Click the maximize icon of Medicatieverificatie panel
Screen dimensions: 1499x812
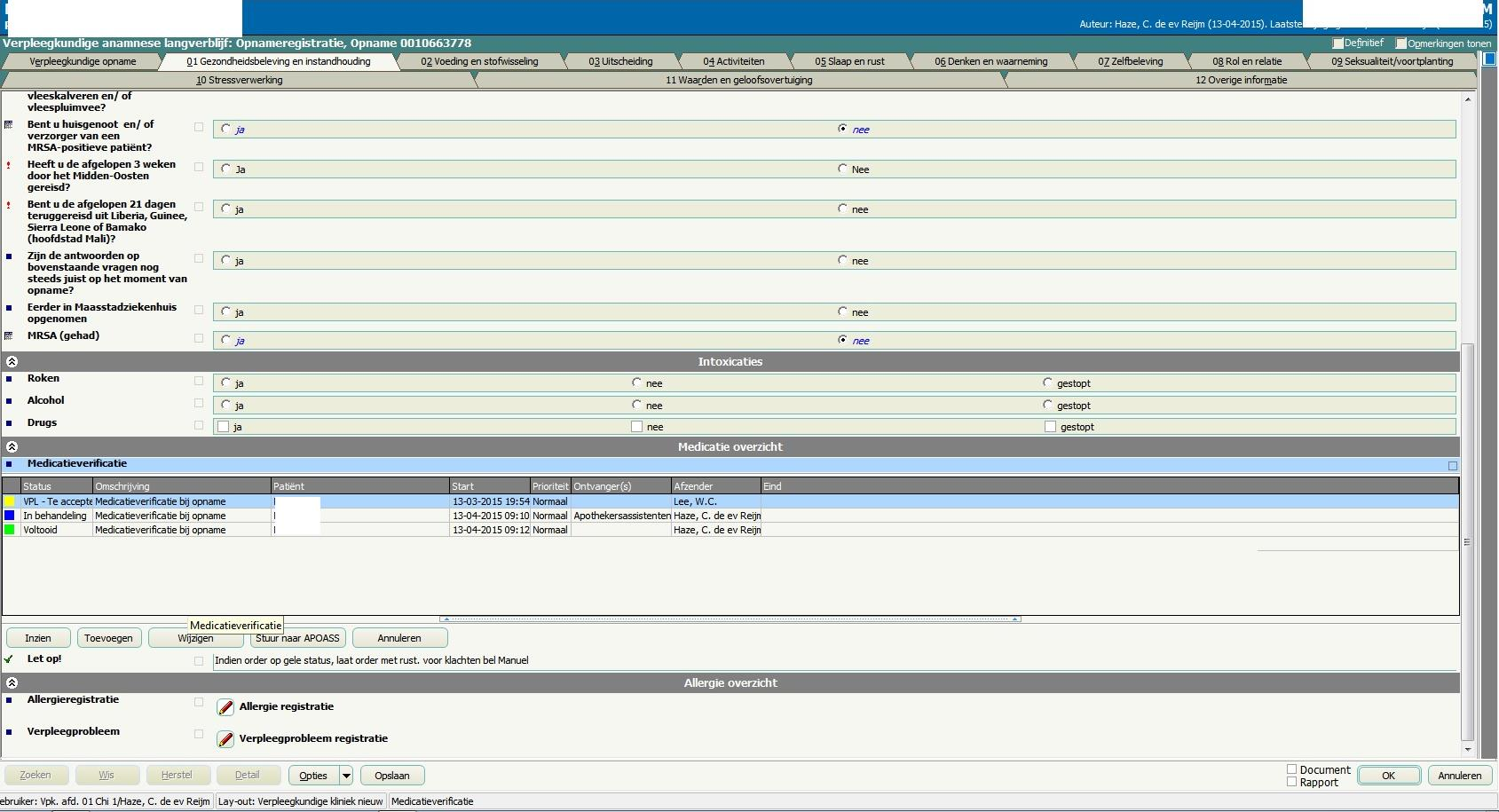1453,466
